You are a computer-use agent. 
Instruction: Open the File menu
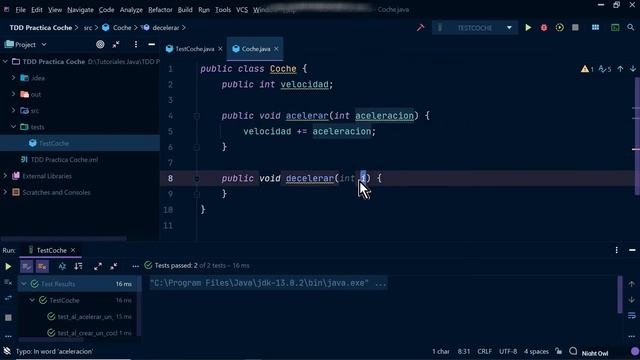point(20,9)
